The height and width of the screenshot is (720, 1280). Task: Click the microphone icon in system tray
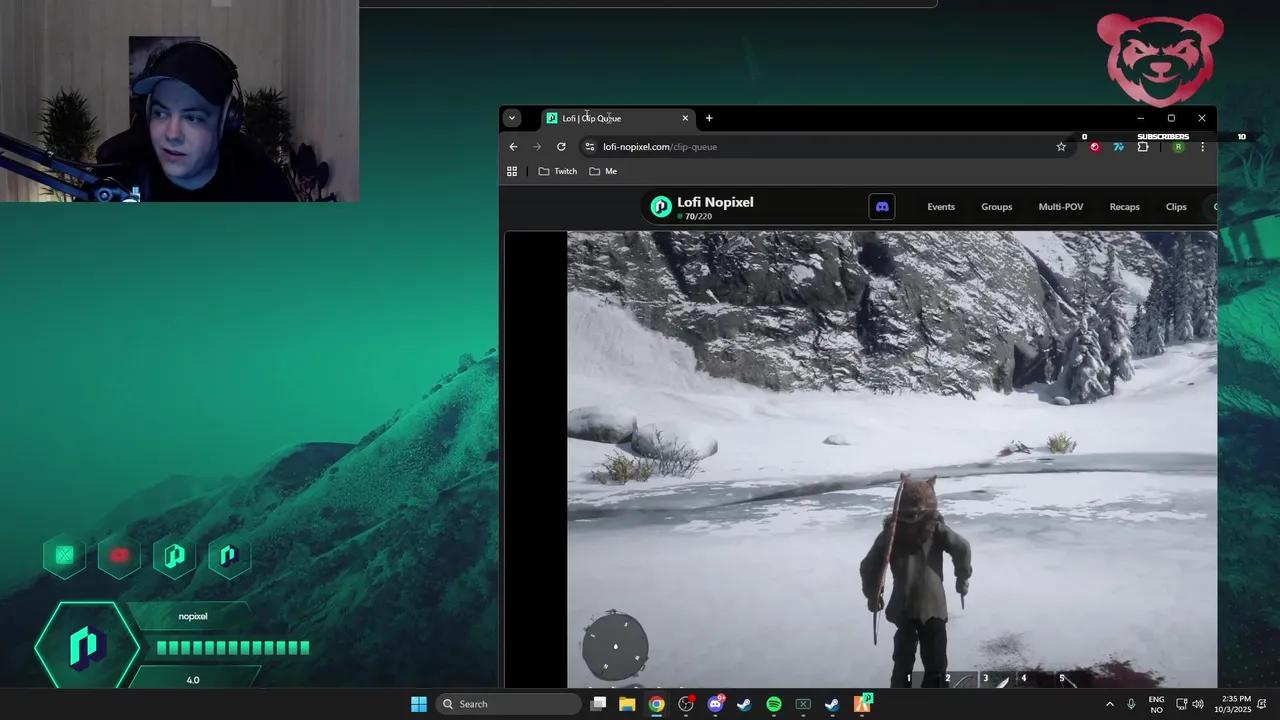(x=1131, y=704)
